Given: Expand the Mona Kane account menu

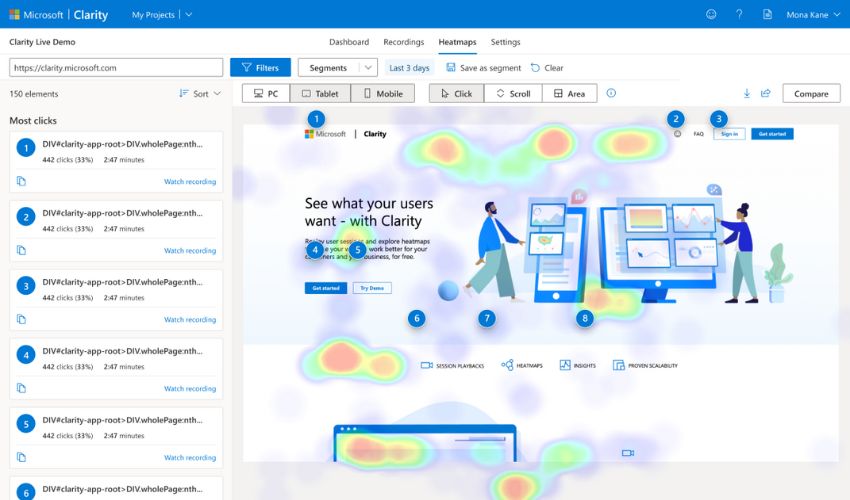Looking at the screenshot, I should [x=813, y=15].
